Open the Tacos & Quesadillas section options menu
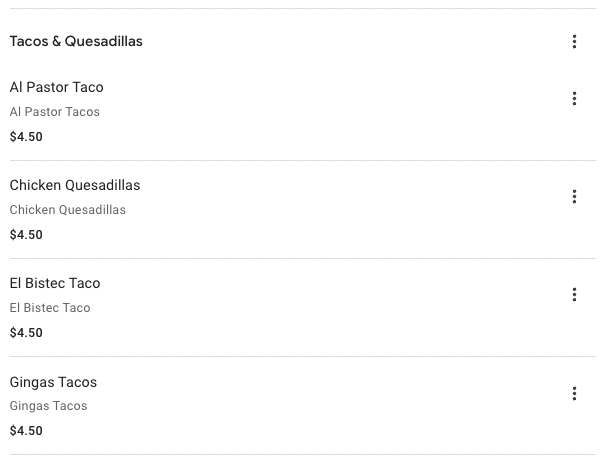 point(574,42)
